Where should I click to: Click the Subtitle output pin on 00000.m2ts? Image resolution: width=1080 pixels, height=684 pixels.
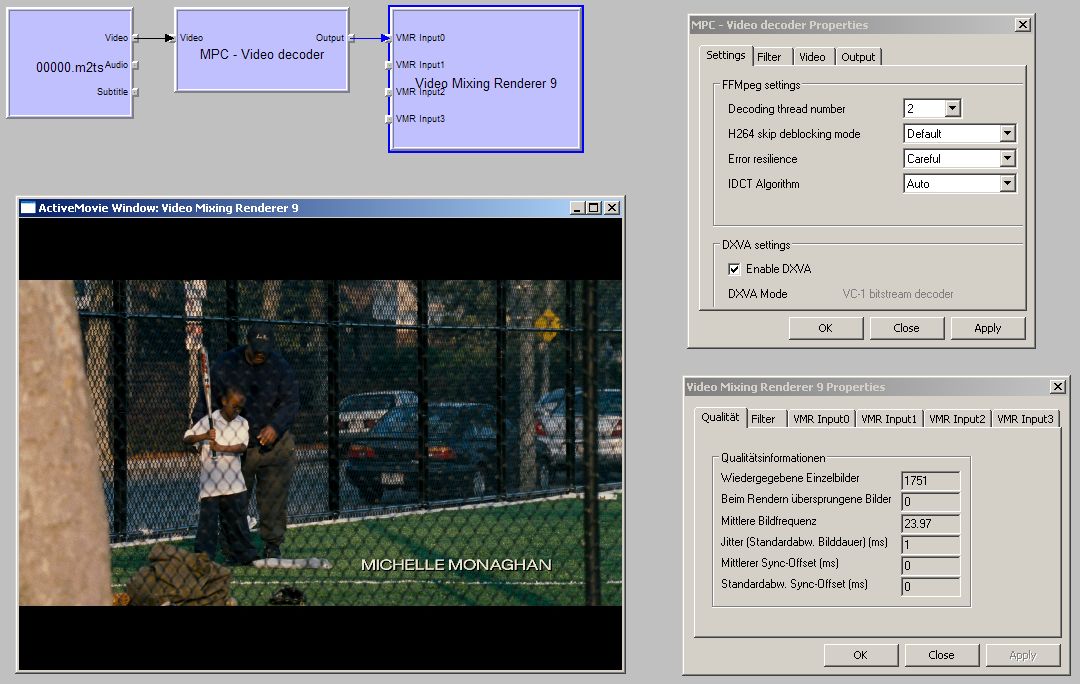tap(134, 92)
